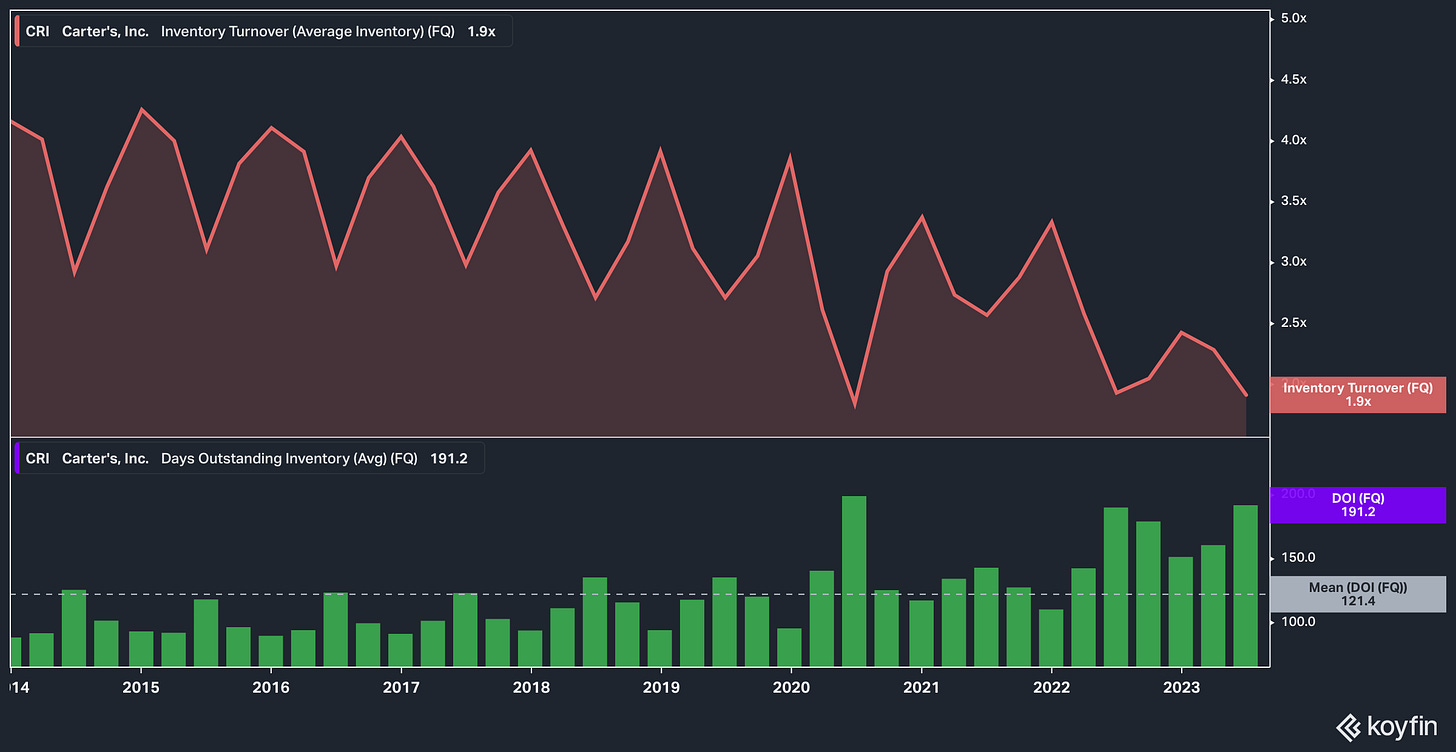
Task: Click the 4.5x y-axis label
Action: point(1294,79)
